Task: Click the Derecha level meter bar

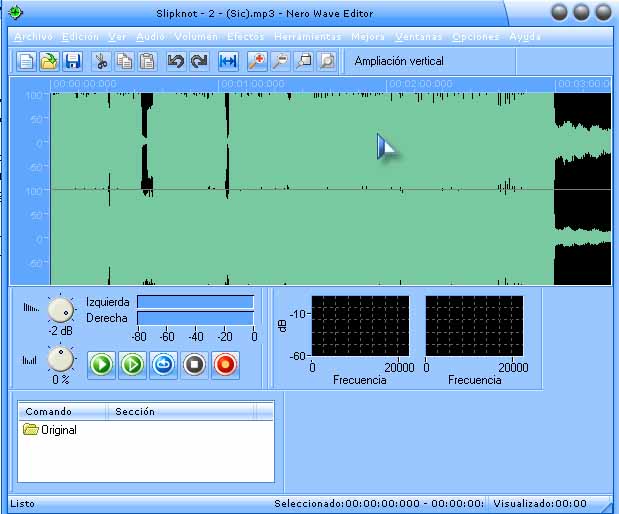Action: (x=195, y=318)
